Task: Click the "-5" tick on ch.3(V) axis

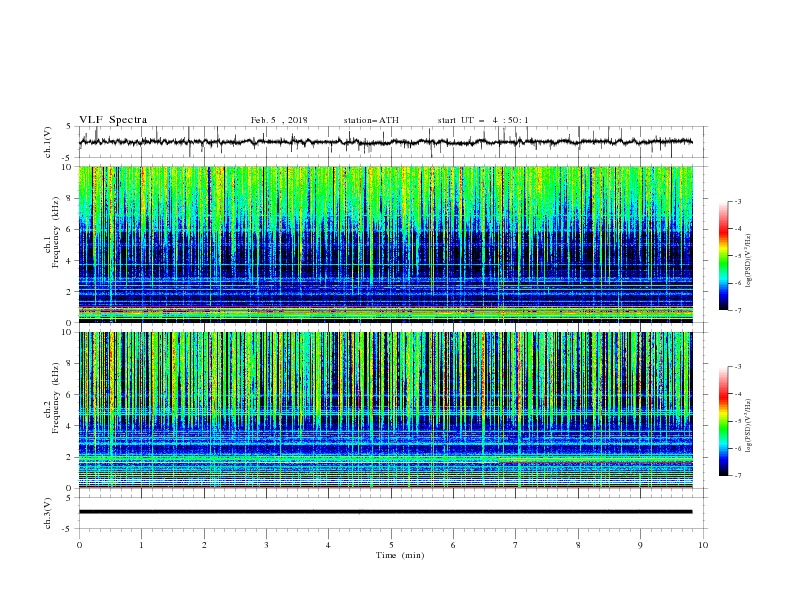Action: click(68, 529)
